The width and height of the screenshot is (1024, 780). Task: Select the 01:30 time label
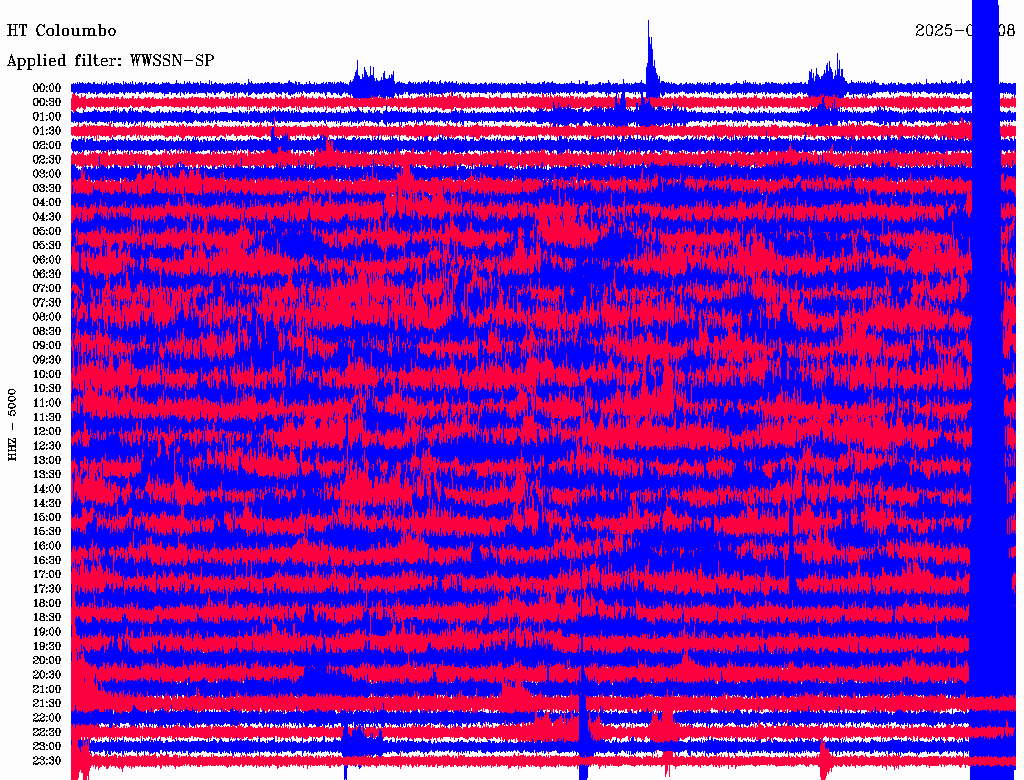coord(47,131)
